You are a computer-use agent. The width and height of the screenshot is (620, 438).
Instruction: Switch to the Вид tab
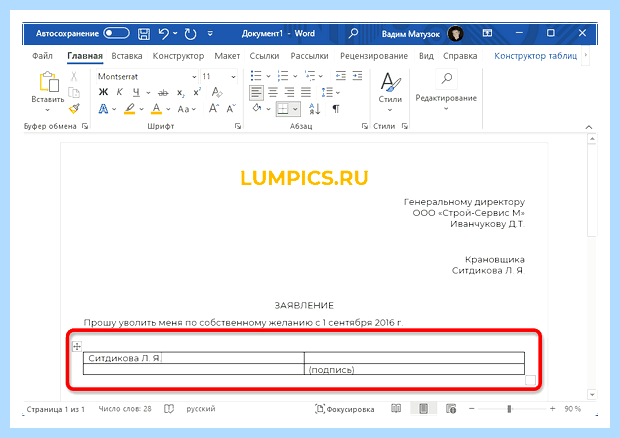[426, 56]
